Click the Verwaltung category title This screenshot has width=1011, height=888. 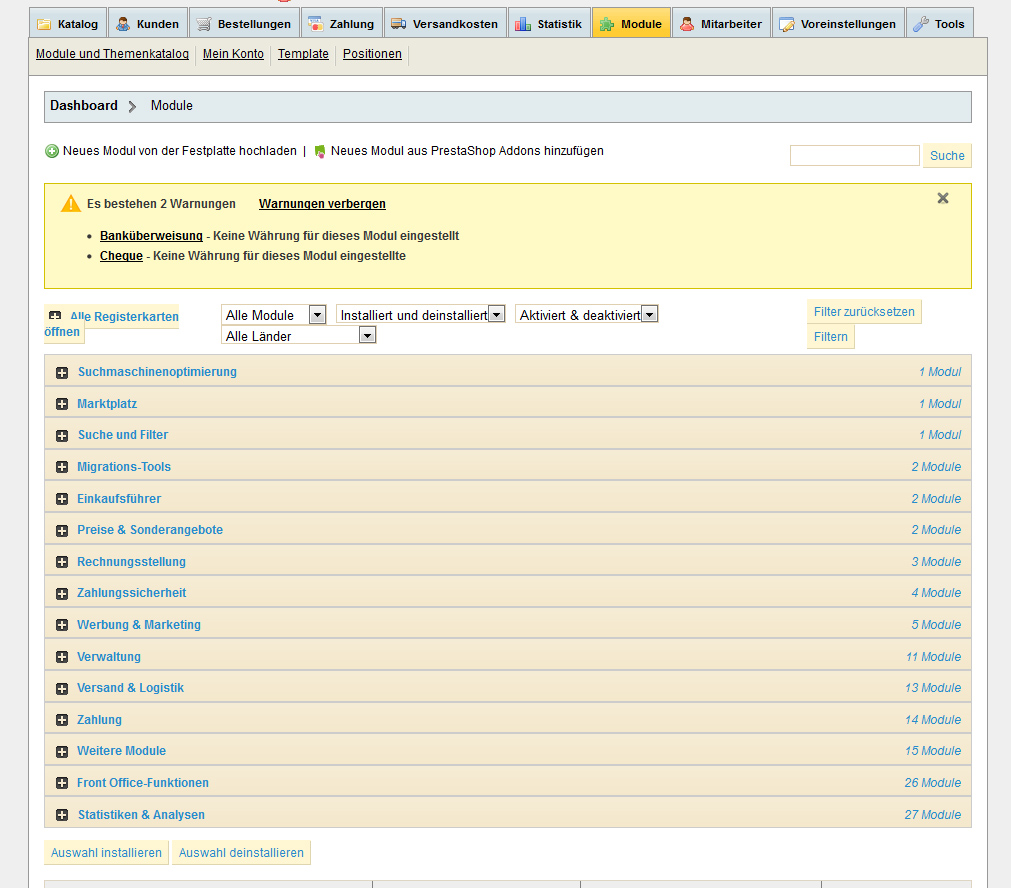pyautogui.click(x=109, y=656)
